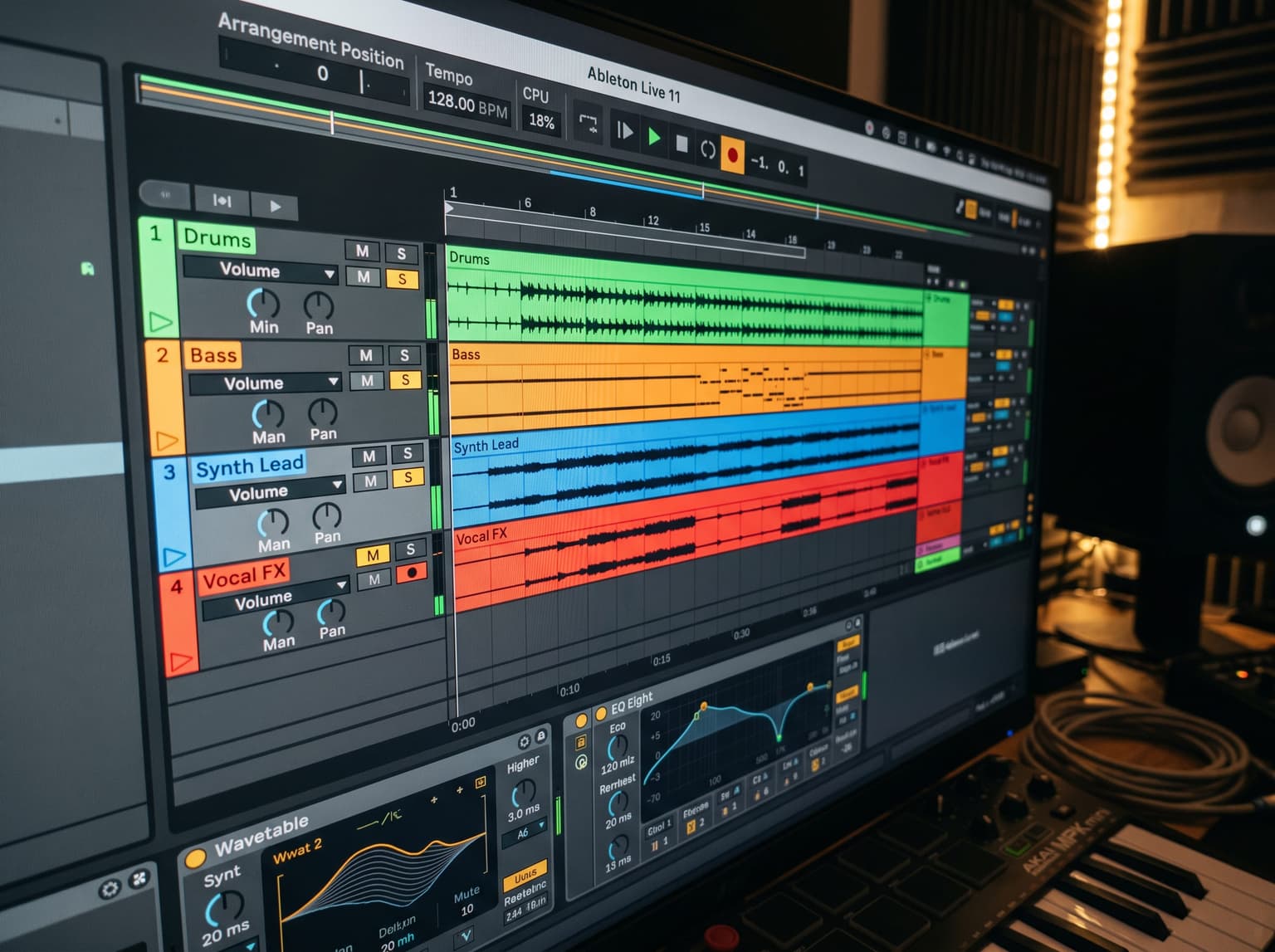Viewport: 1275px width, 952px height.
Task: Toggle the upper S button on Vocal FX
Action: point(410,549)
